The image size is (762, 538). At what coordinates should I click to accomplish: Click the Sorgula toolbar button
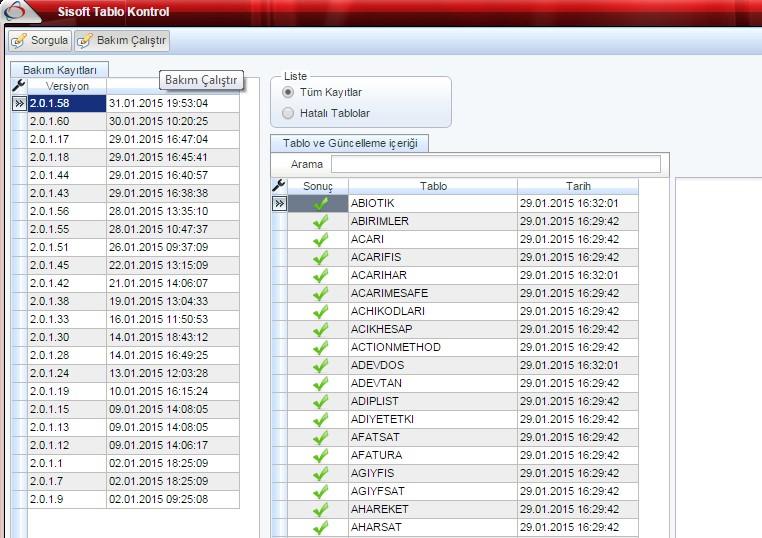39,41
